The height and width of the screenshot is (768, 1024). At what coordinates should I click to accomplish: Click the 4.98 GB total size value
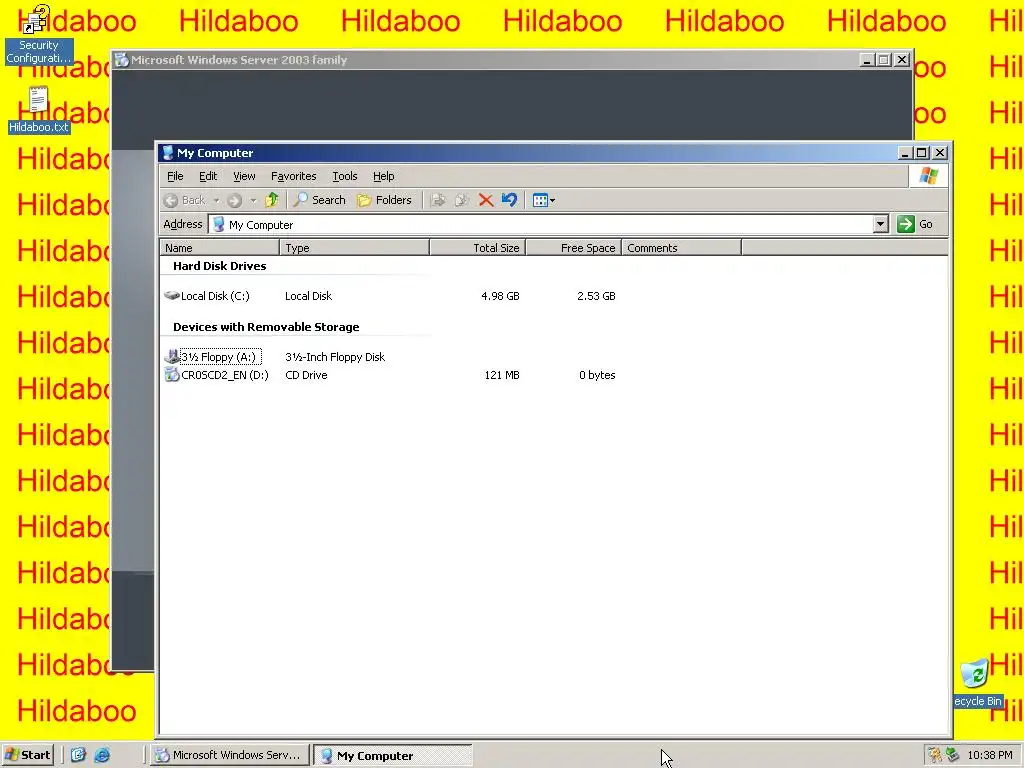coord(500,296)
